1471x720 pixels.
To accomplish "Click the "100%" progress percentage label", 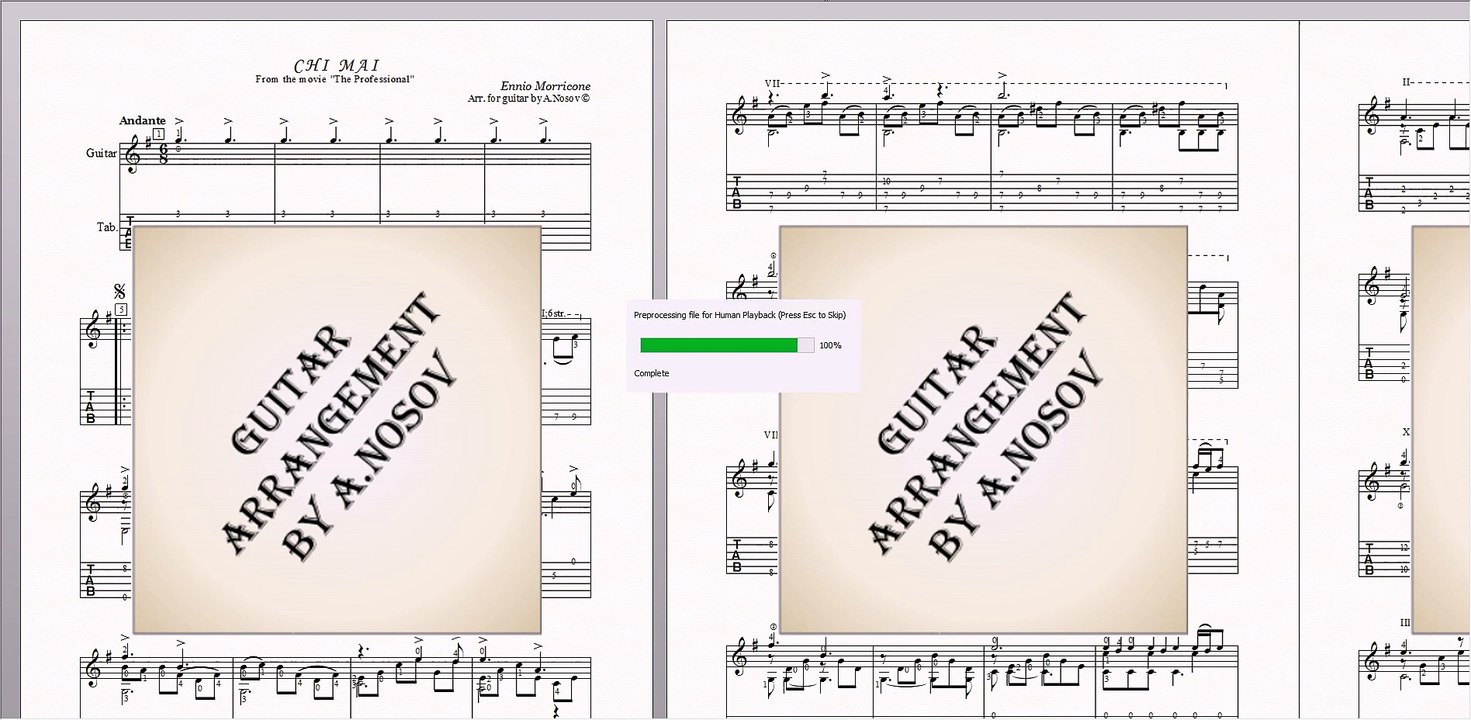I will 830,345.
